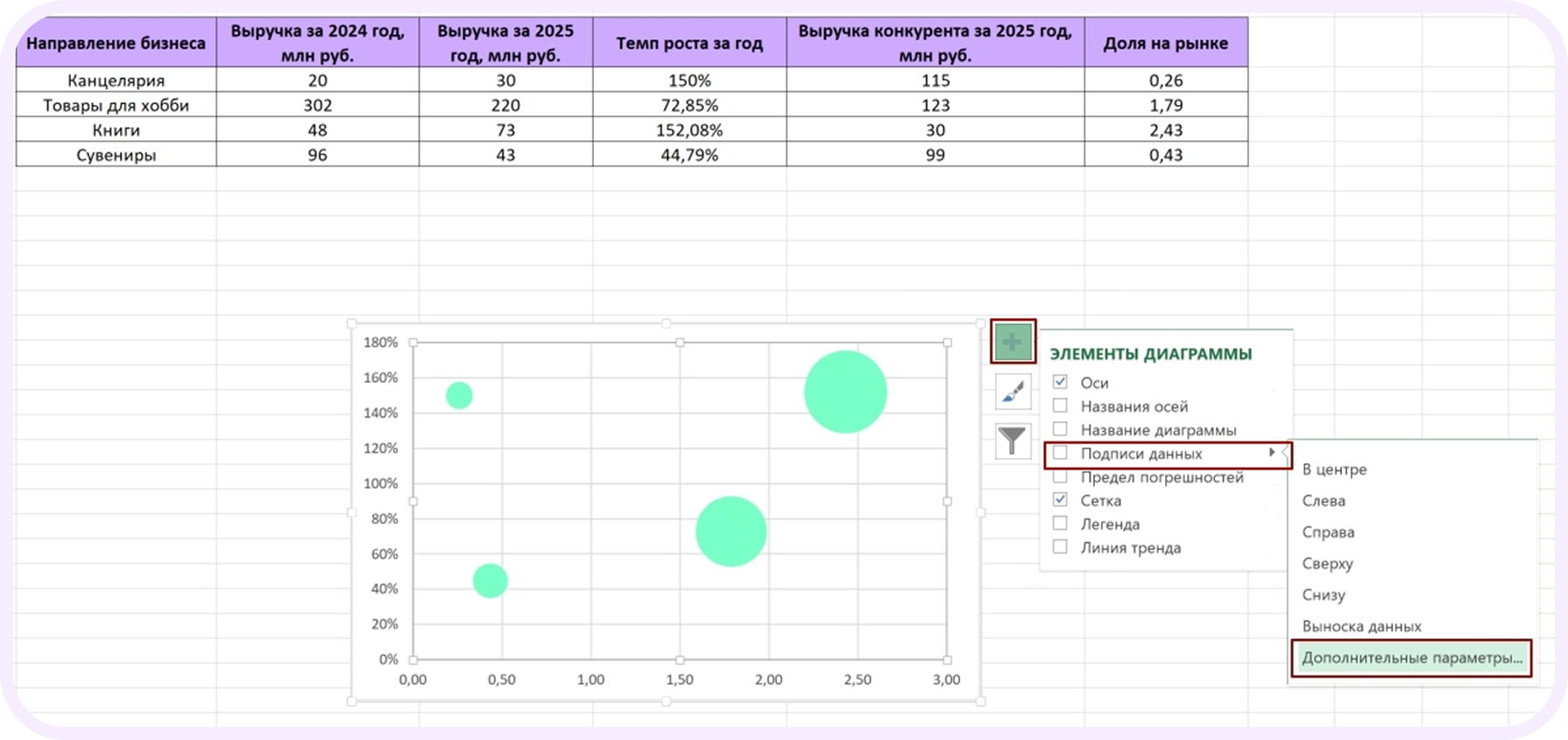
Task: Enable the Название диаграммы checkbox
Action: [1060, 430]
